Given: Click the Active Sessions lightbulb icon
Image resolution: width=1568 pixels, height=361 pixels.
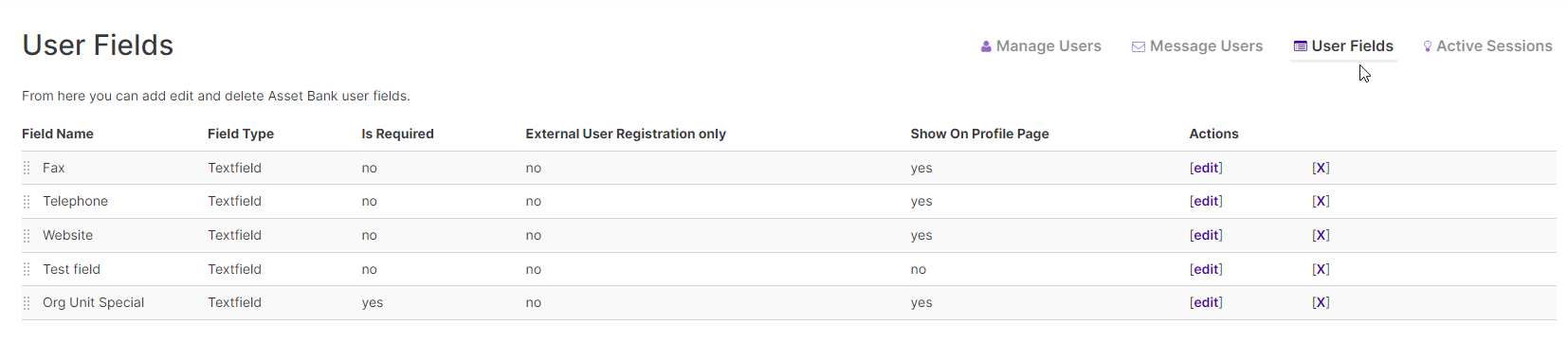Looking at the screenshot, I should (x=1428, y=46).
